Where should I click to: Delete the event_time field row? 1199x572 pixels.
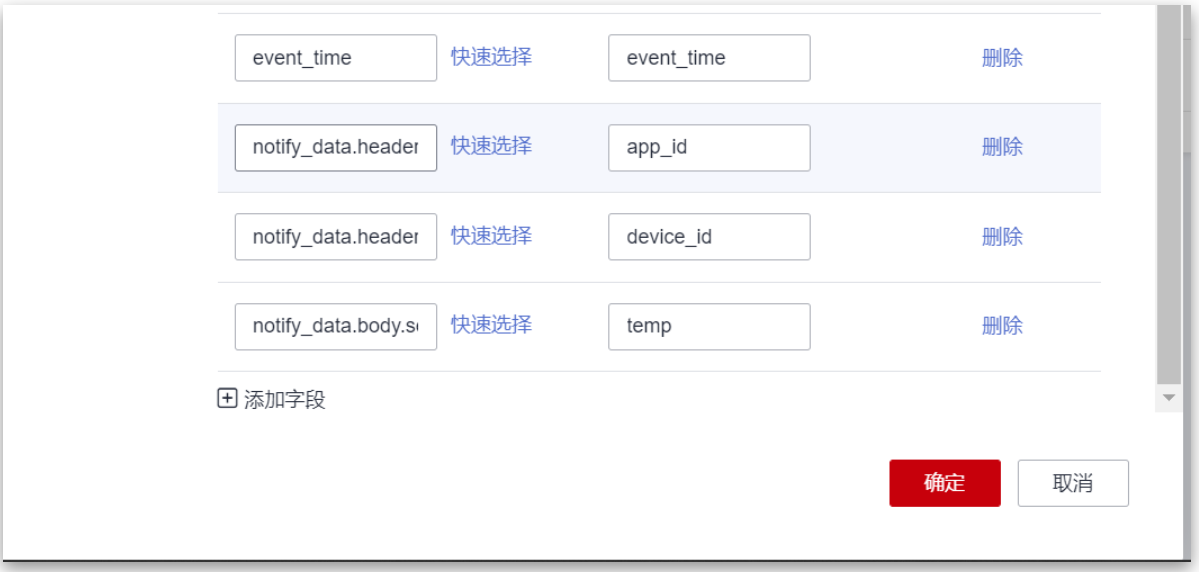click(1002, 58)
